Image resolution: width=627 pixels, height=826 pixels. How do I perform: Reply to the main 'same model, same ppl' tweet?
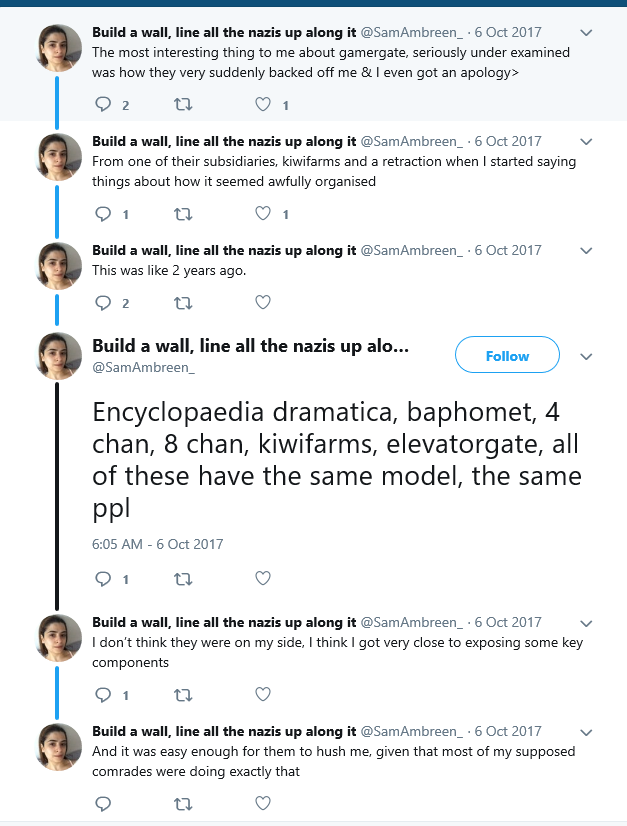(x=103, y=579)
